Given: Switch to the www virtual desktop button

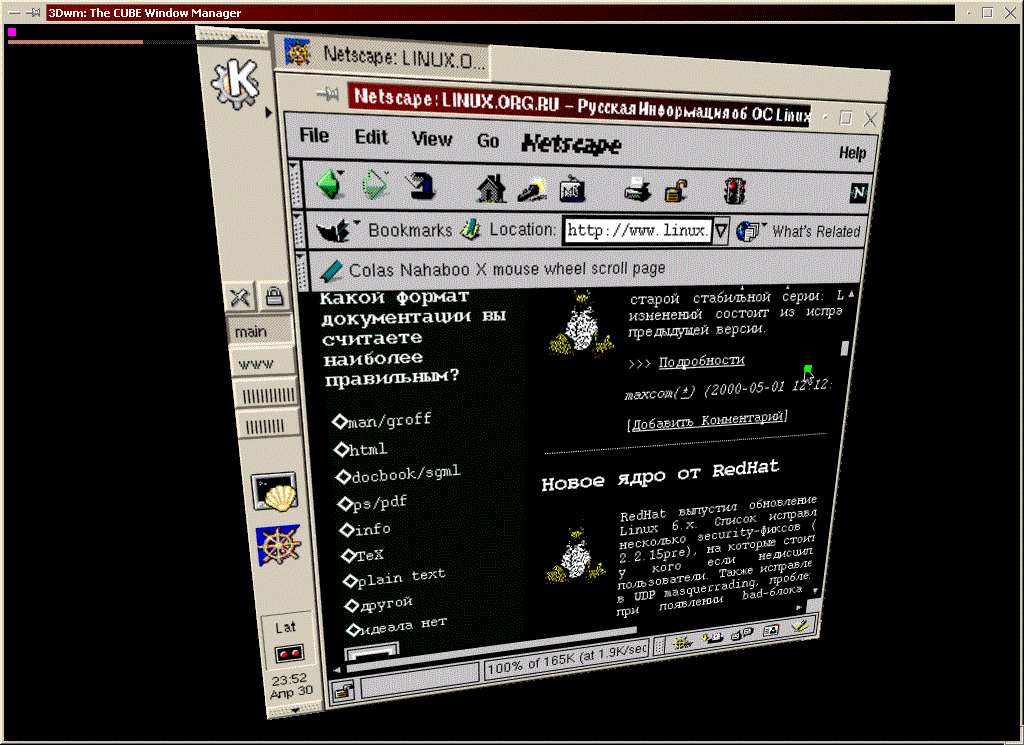Looking at the screenshot, I should coord(263,363).
